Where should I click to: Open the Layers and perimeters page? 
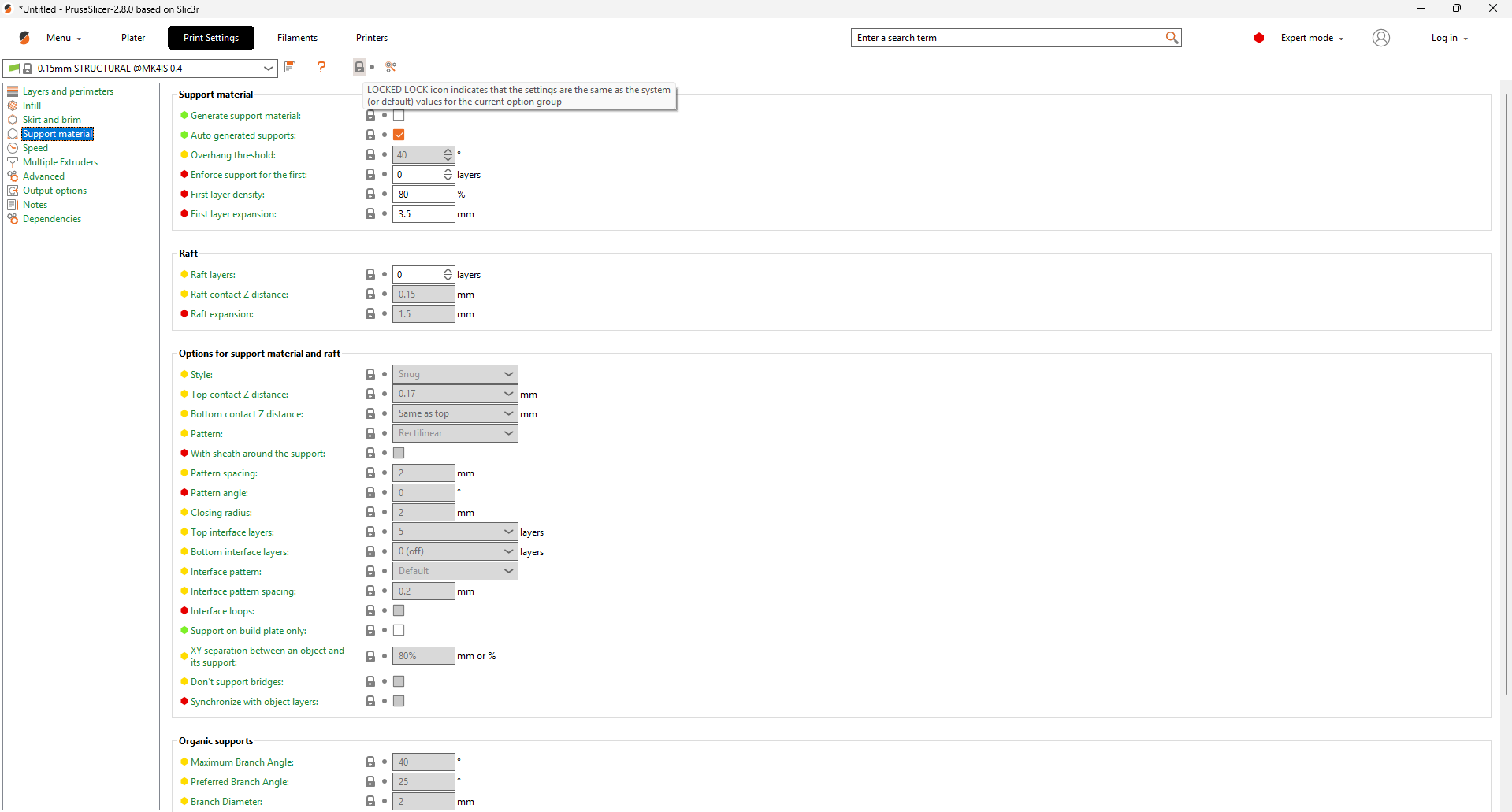(68, 91)
